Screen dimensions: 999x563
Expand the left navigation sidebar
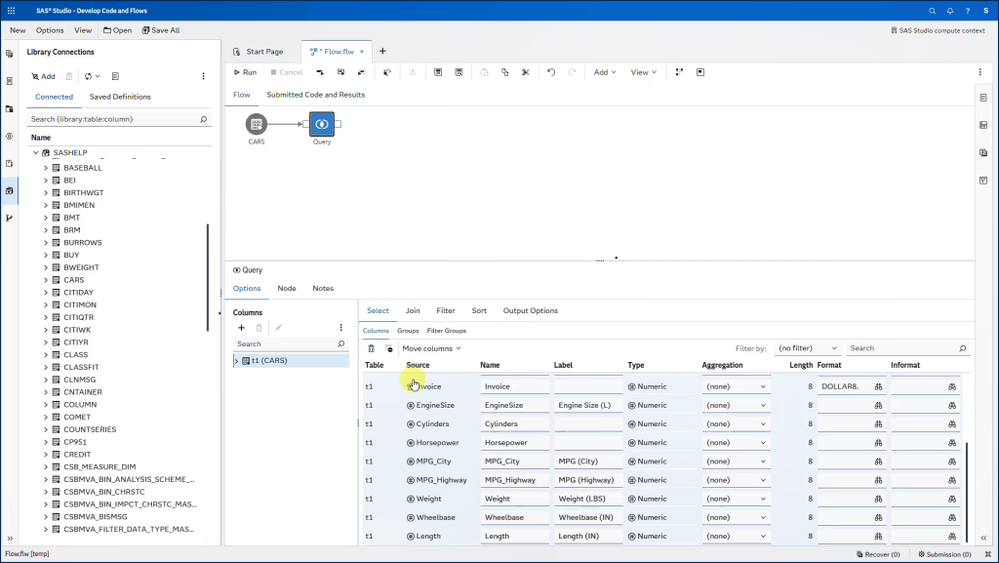(9, 538)
